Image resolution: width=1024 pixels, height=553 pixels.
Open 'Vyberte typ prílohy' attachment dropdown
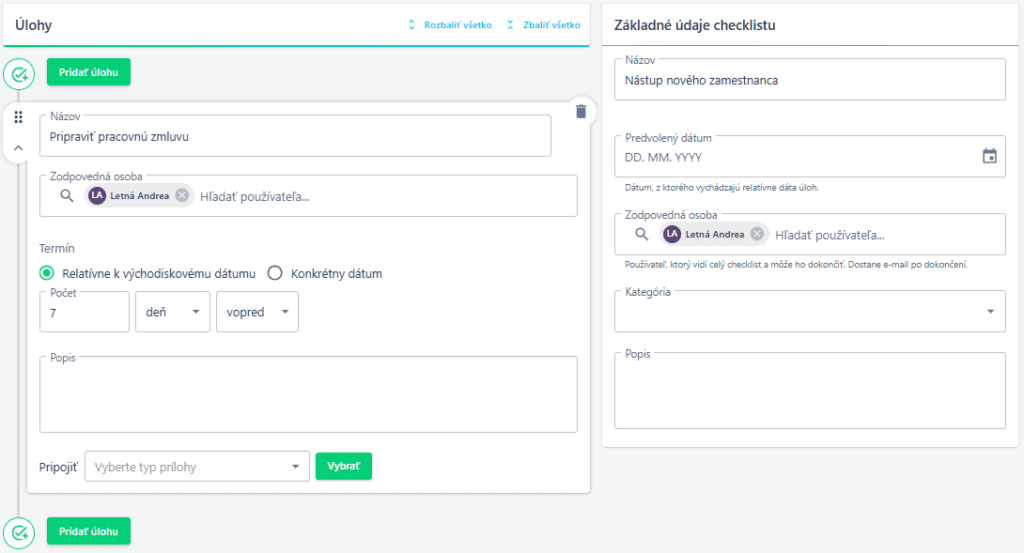tap(198, 466)
